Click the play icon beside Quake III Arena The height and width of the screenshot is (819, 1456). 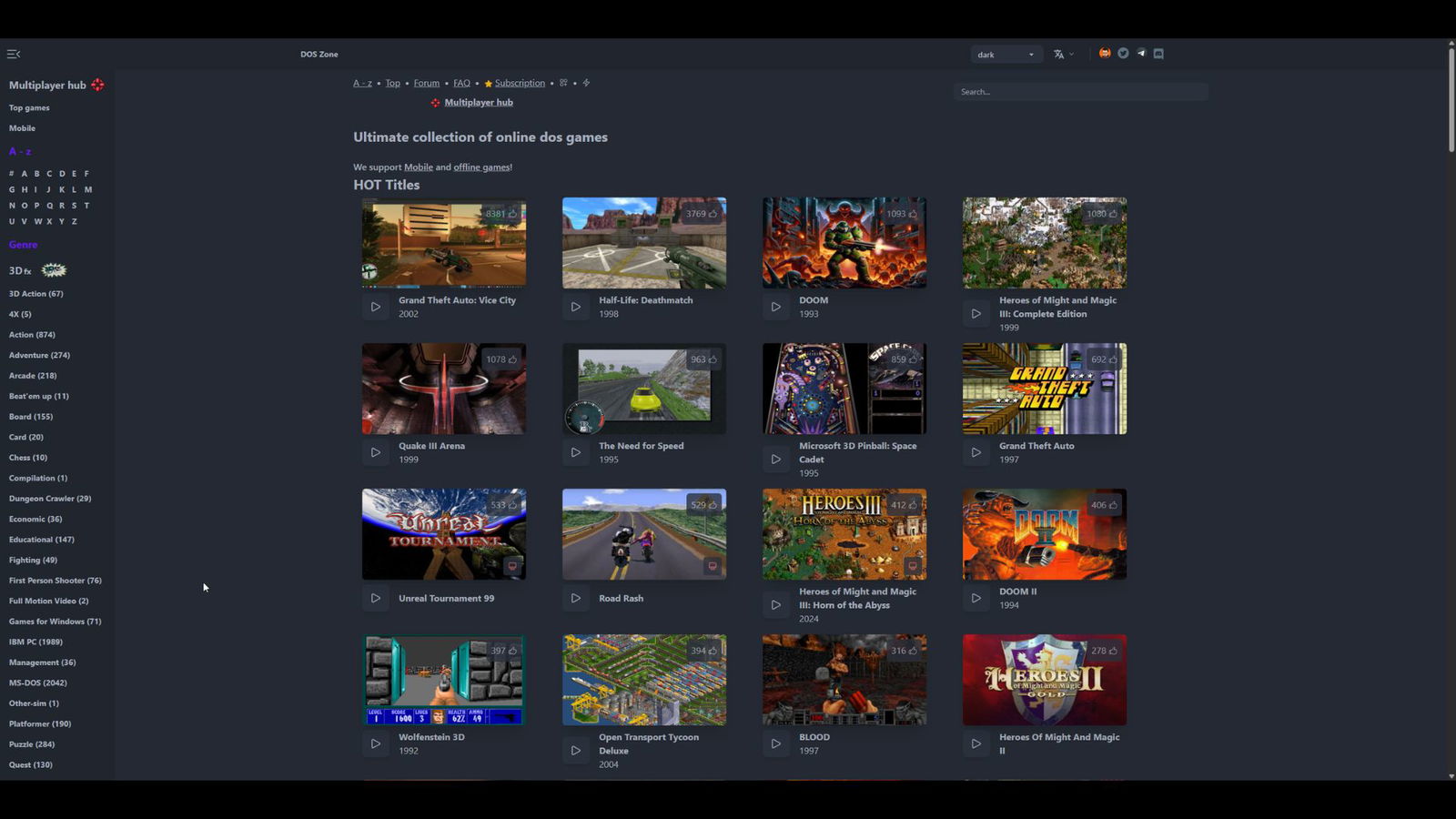tap(375, 452)
